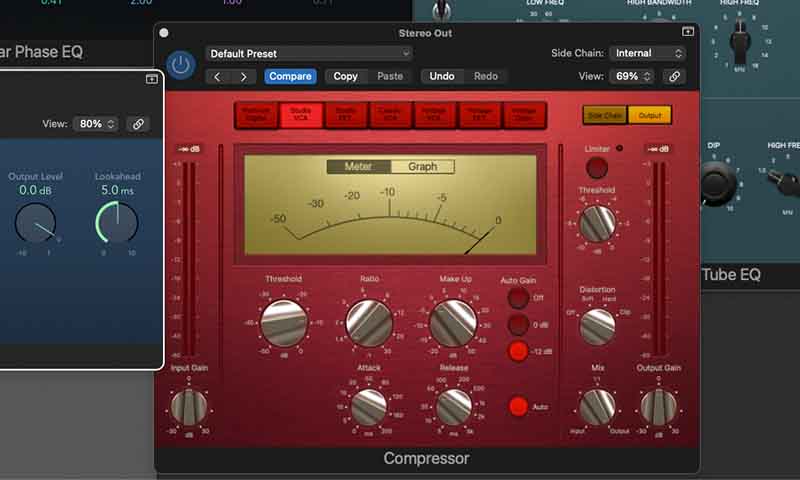The width and height of the screenshot is (800, 480).
Task: Click the DIP knob in Tube EQ
Action: tap(717, 184)
